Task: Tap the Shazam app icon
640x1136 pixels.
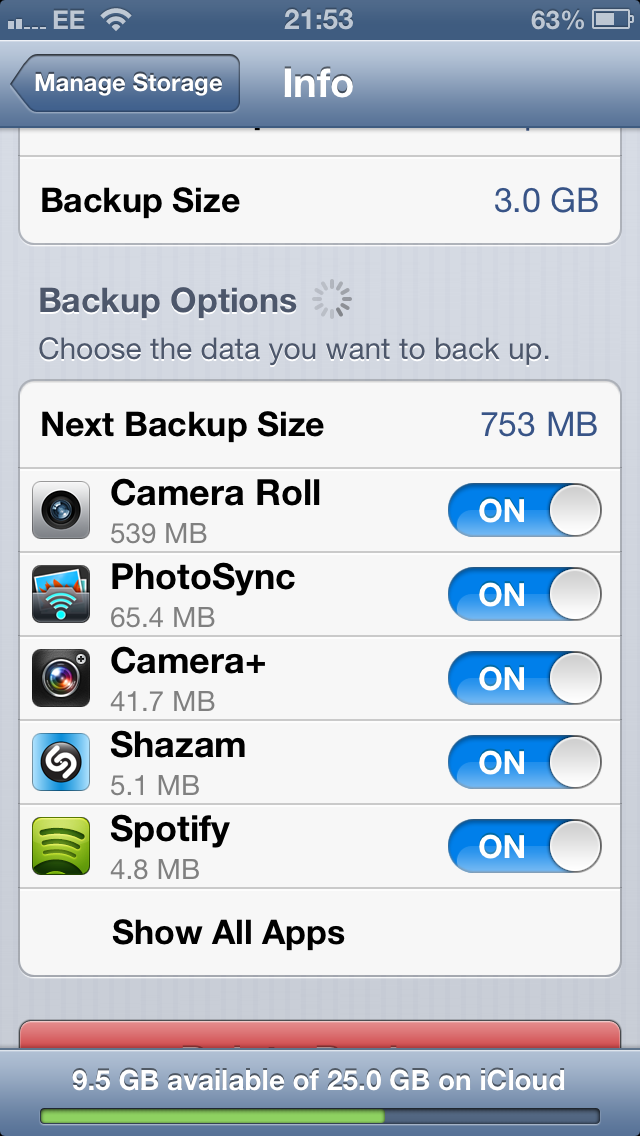Action: (x=61, y=763)
